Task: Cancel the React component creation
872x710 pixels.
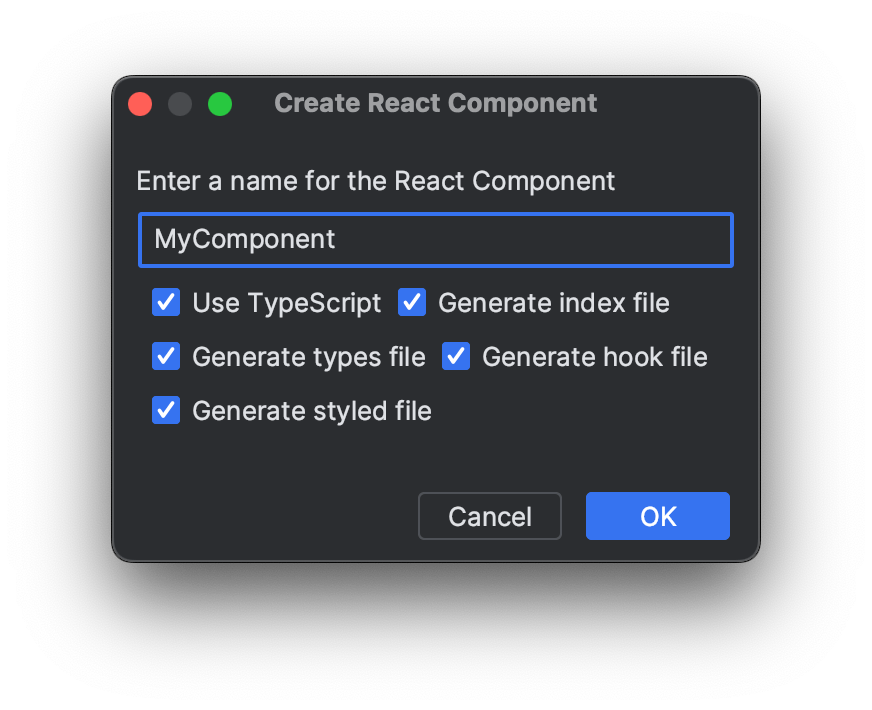Action: 489,516
